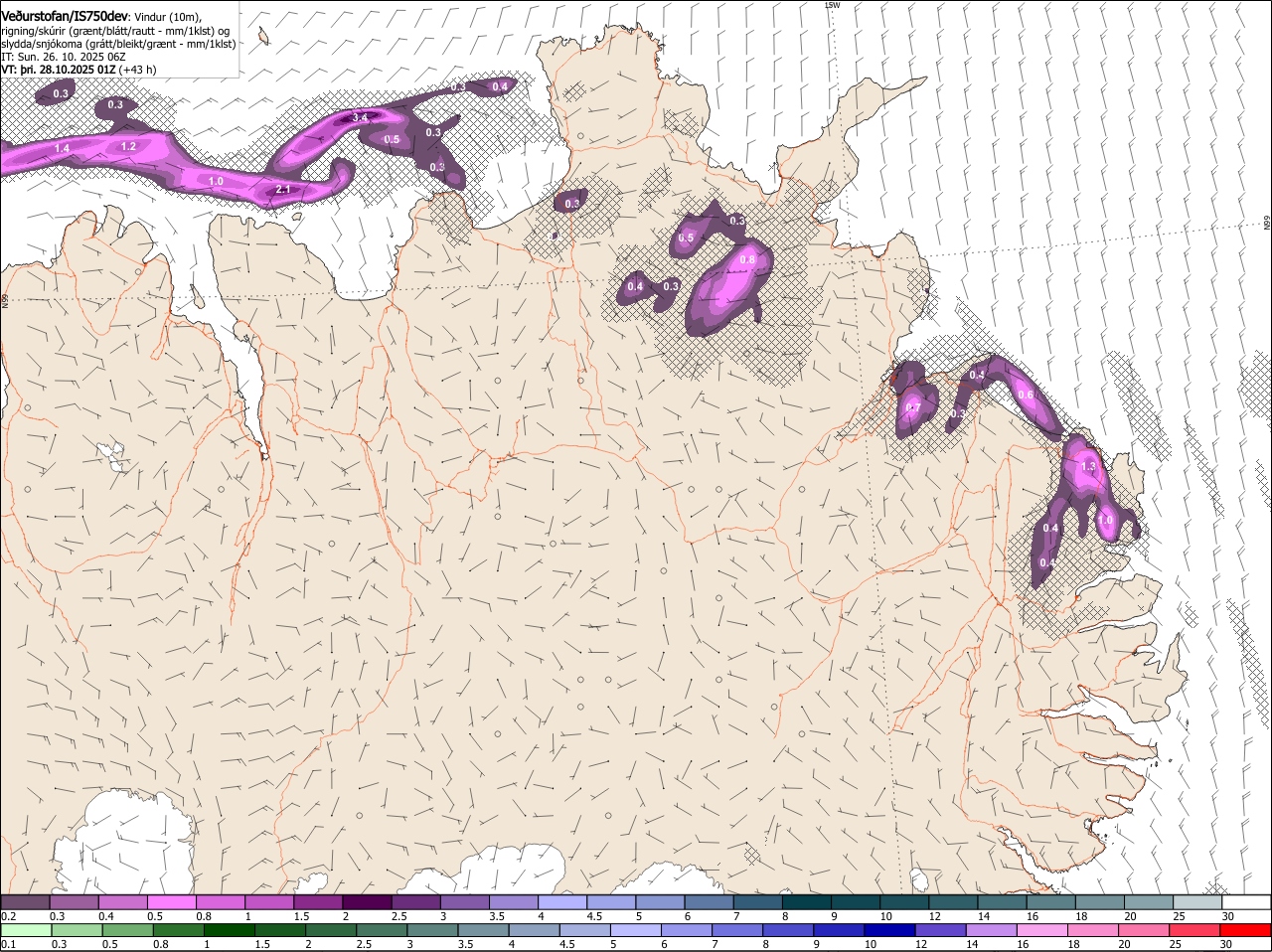
Task: Click the 3.4 precipitation value on the map
Action: 360,117
